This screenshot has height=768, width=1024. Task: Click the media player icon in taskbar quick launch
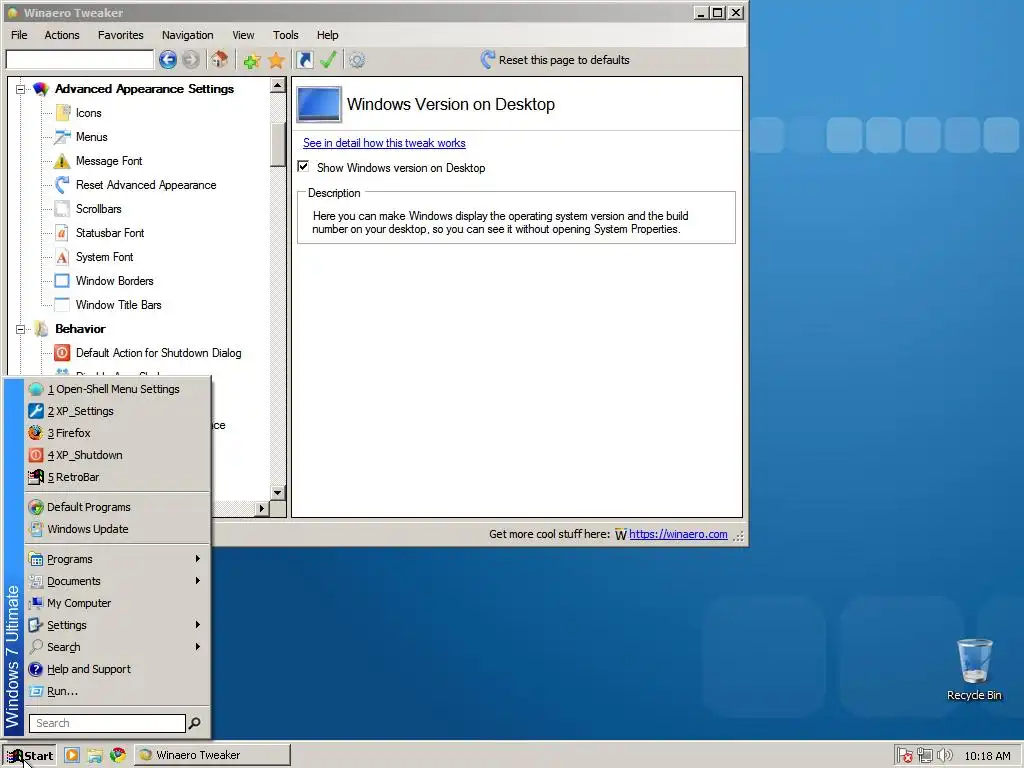tap(72, 755)
